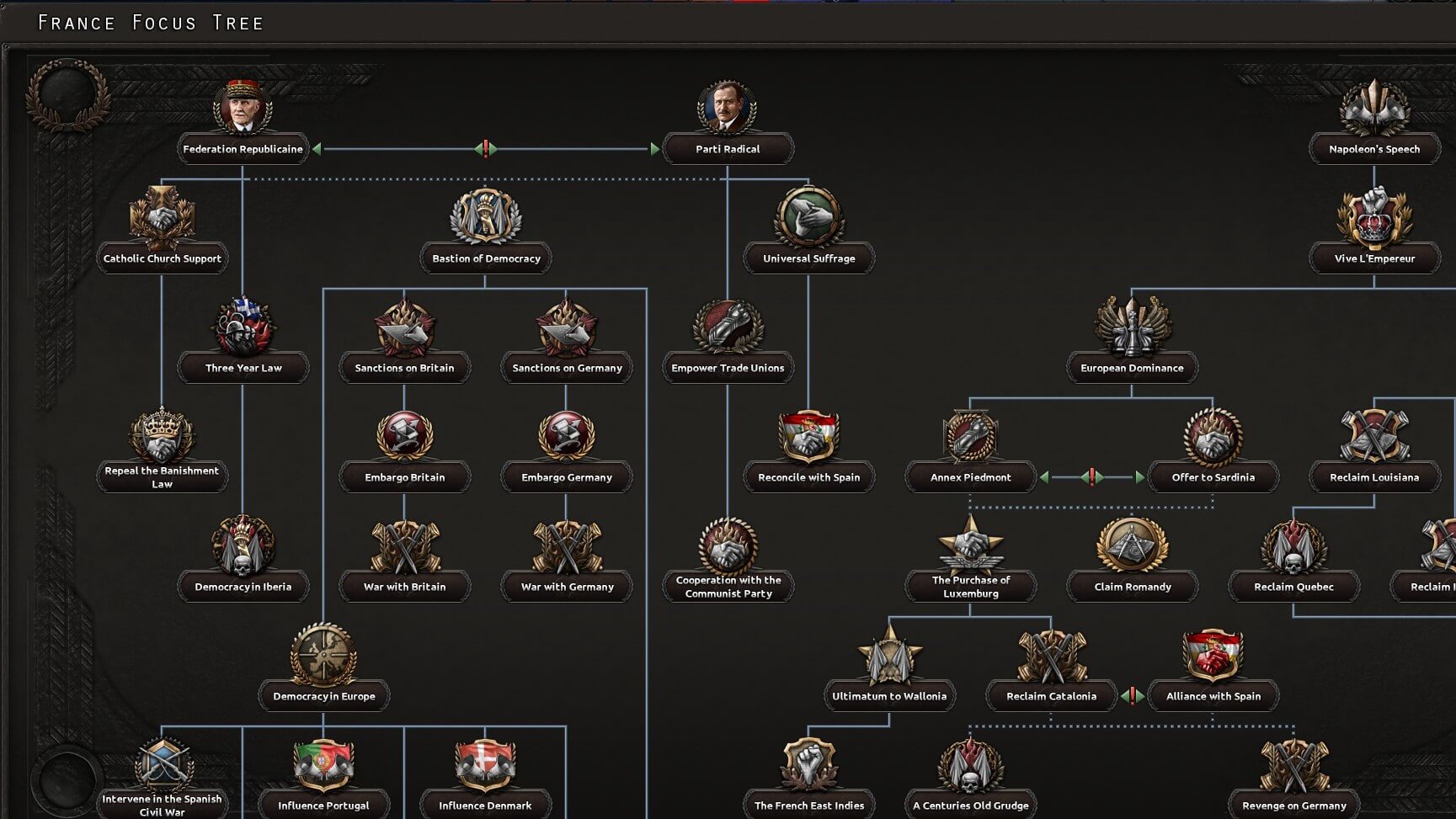Click the exclusivity marker between Annex Piedmont and Offer to Sardinia
The width and height of the screenshot is (1456, 819).
(x=1092, y=477)
